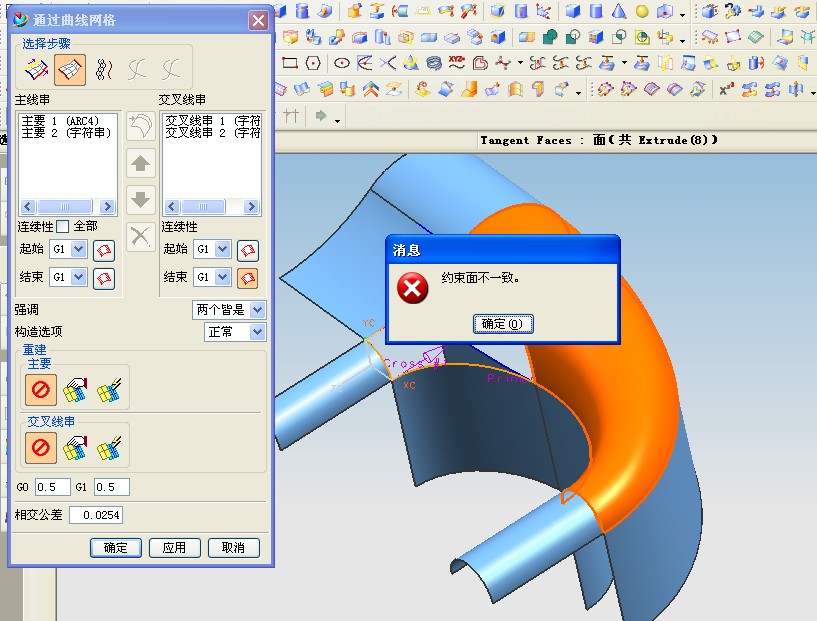This screenshot has height=621, width=817.
Task: Select the Rectangle curve tool
Action: 290,64
